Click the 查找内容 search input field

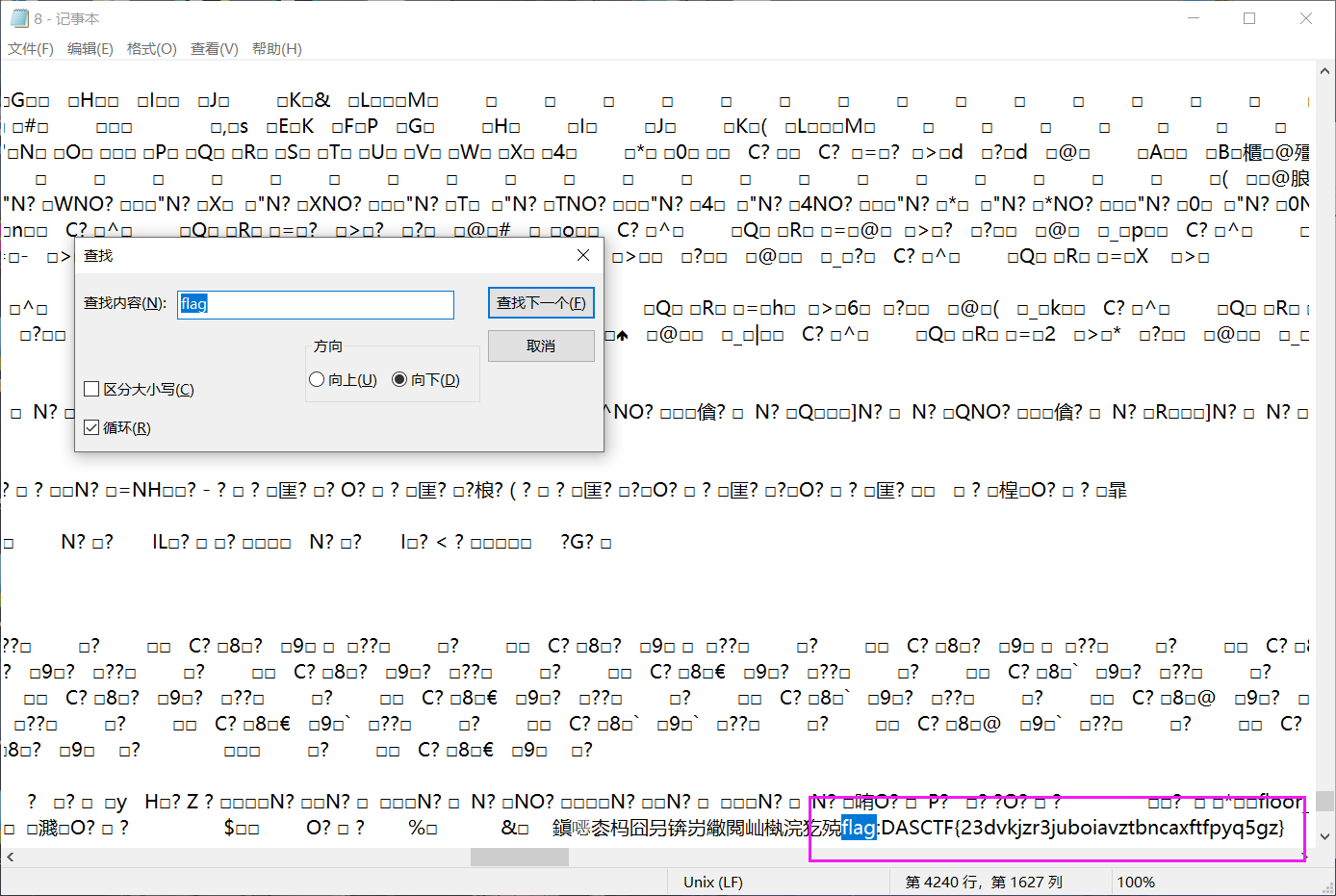[x=316, y=304]
